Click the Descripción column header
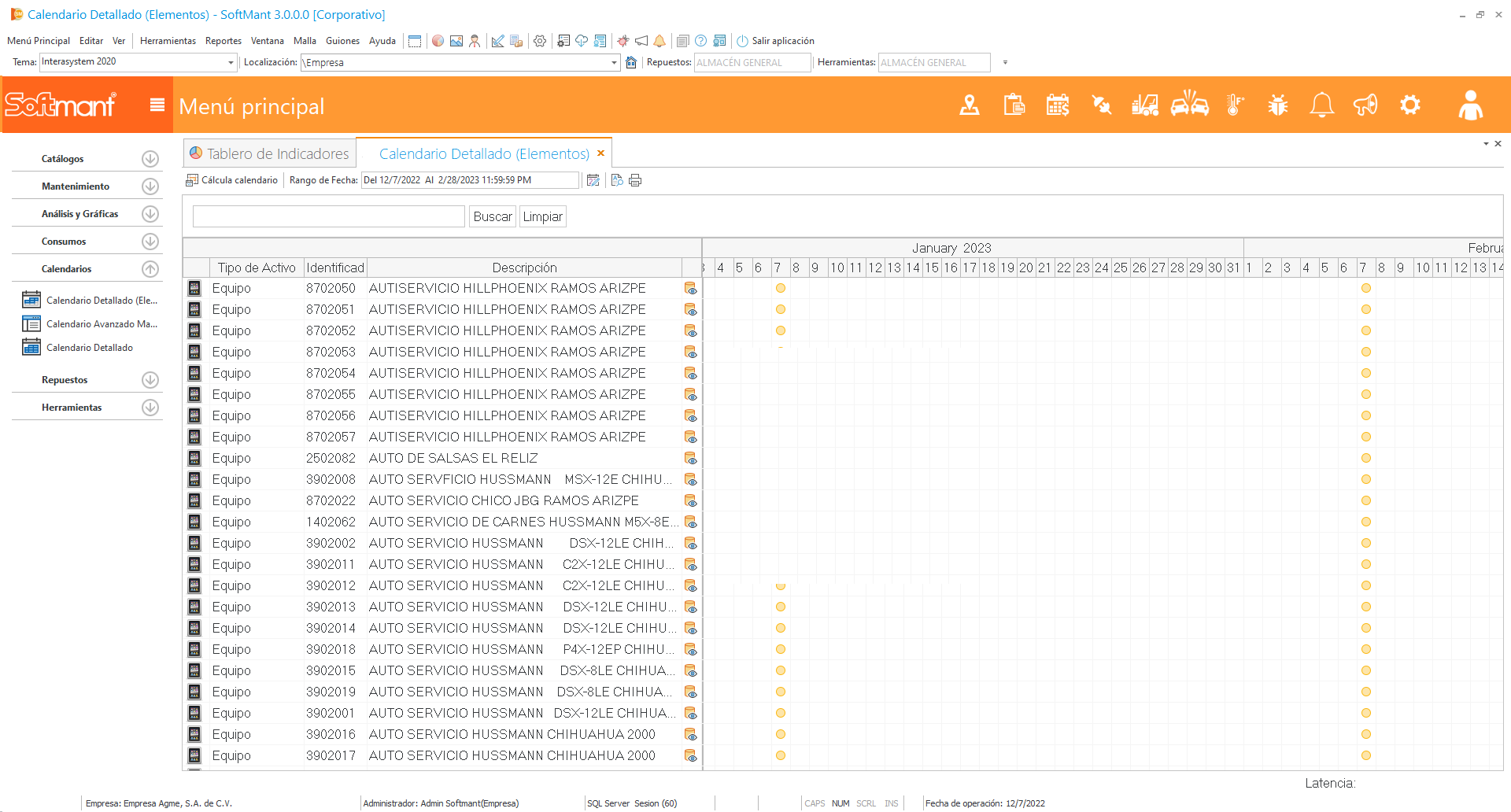 [x=524, y=268]
